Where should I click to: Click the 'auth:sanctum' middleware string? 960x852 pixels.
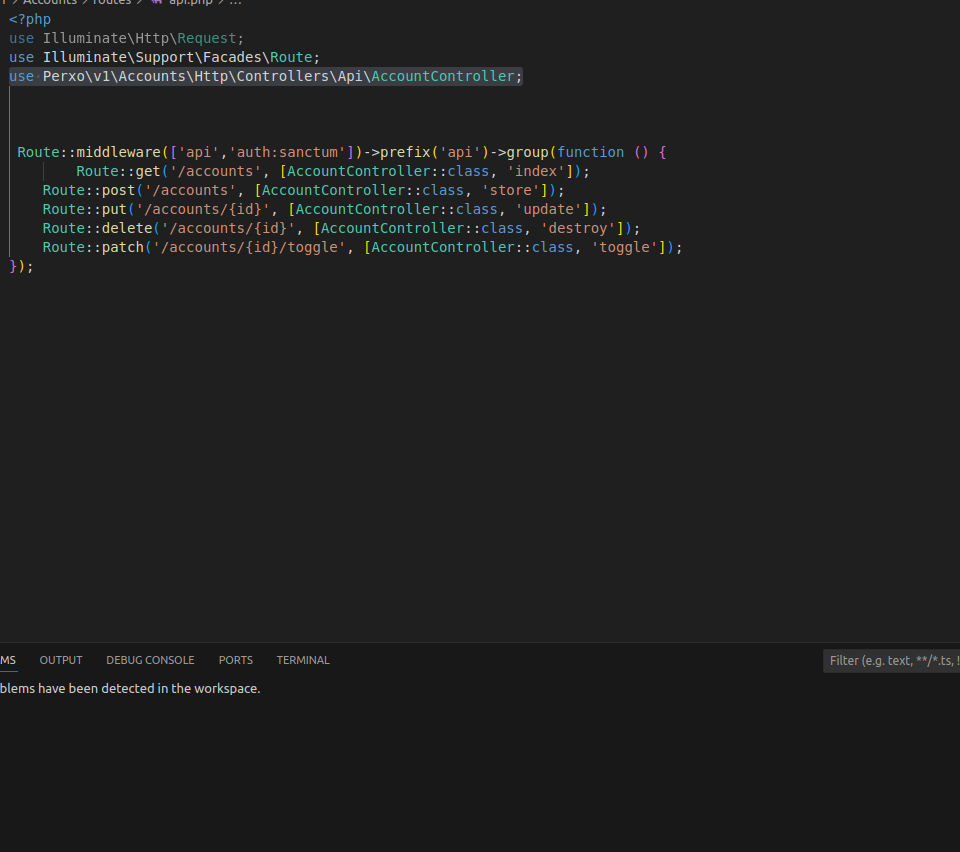(287, 152)
